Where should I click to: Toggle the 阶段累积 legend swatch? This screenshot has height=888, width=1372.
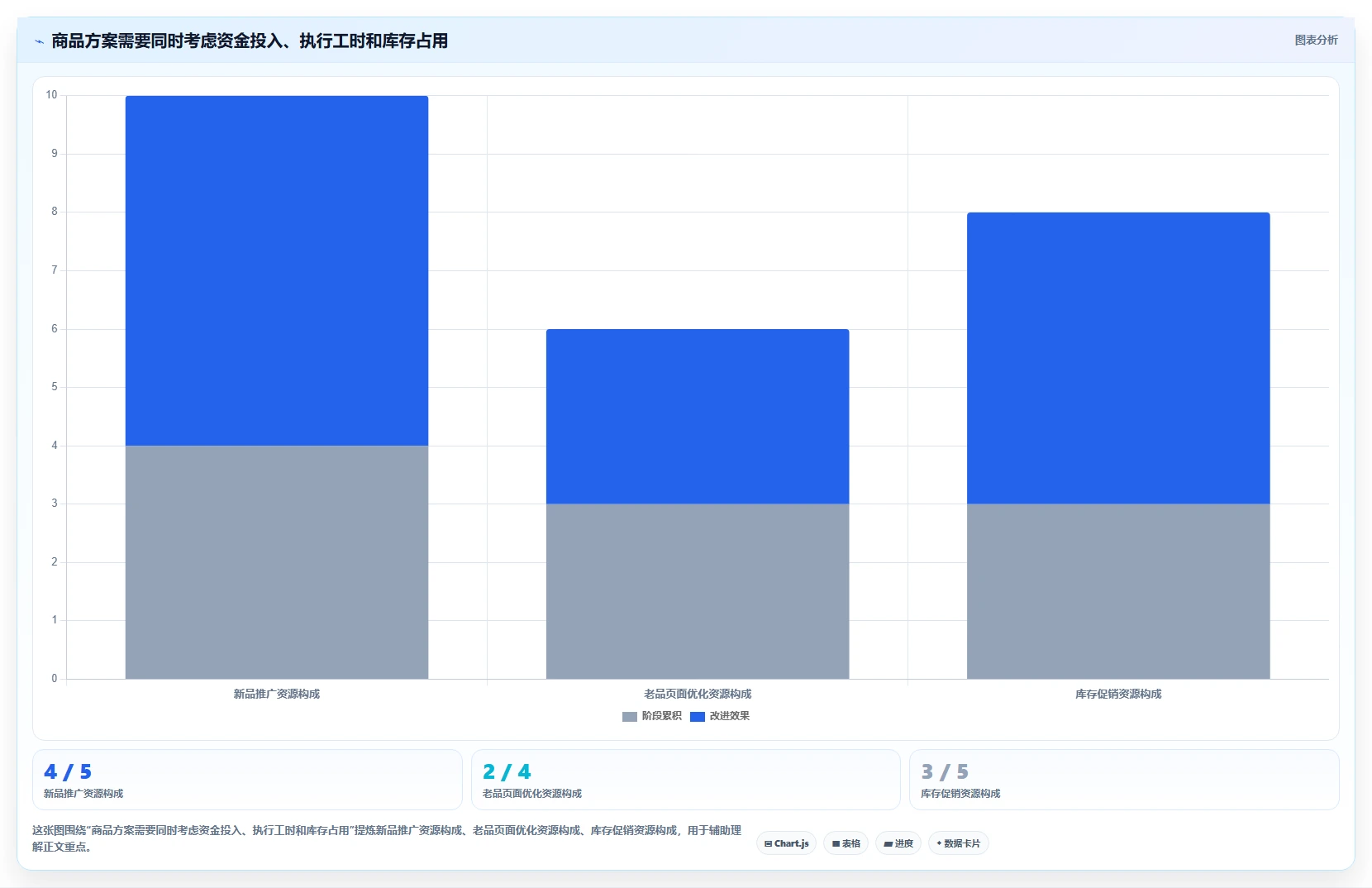(x=630, y=717)
